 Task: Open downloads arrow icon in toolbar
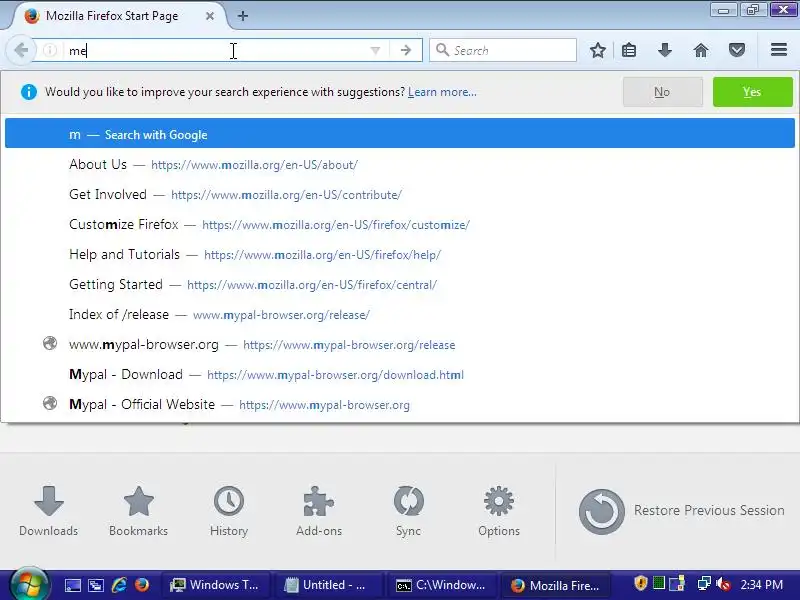tap(664, 50)
